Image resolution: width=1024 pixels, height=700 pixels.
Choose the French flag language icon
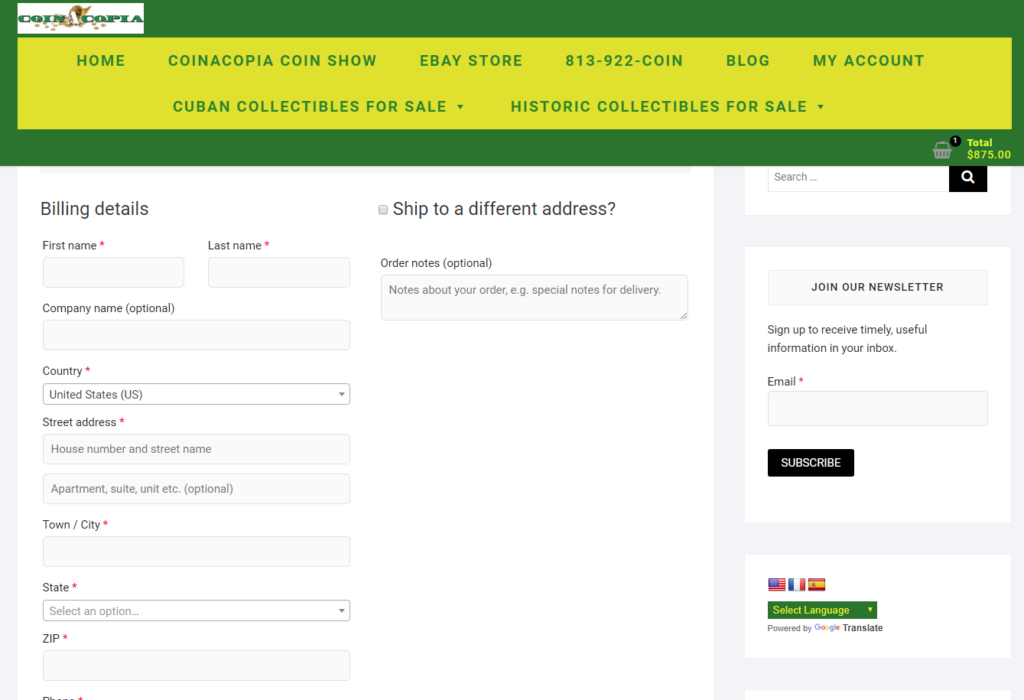click(797, 585)
